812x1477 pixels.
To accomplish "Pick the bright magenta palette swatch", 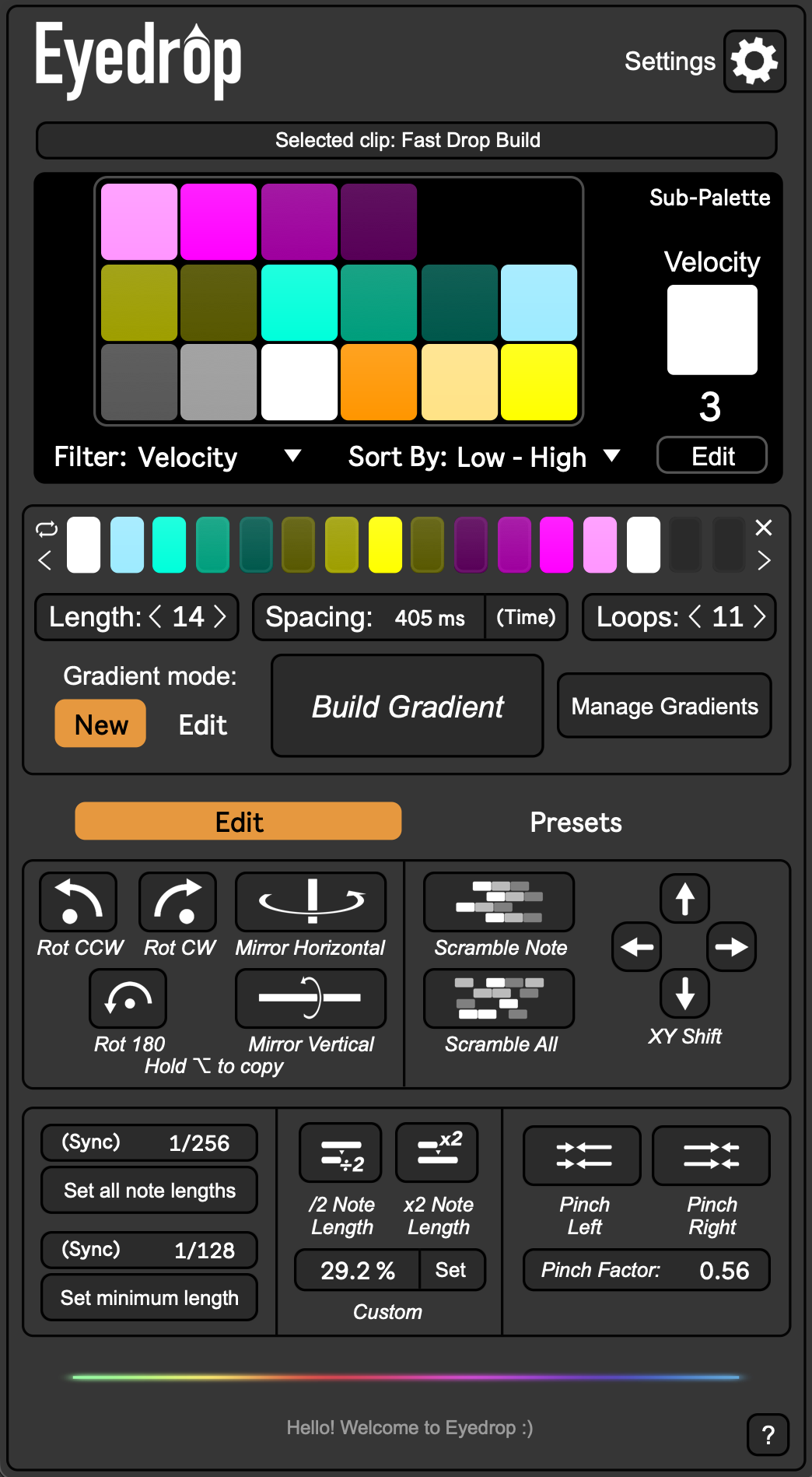I will pyautogui.click(x=219, y=222).
